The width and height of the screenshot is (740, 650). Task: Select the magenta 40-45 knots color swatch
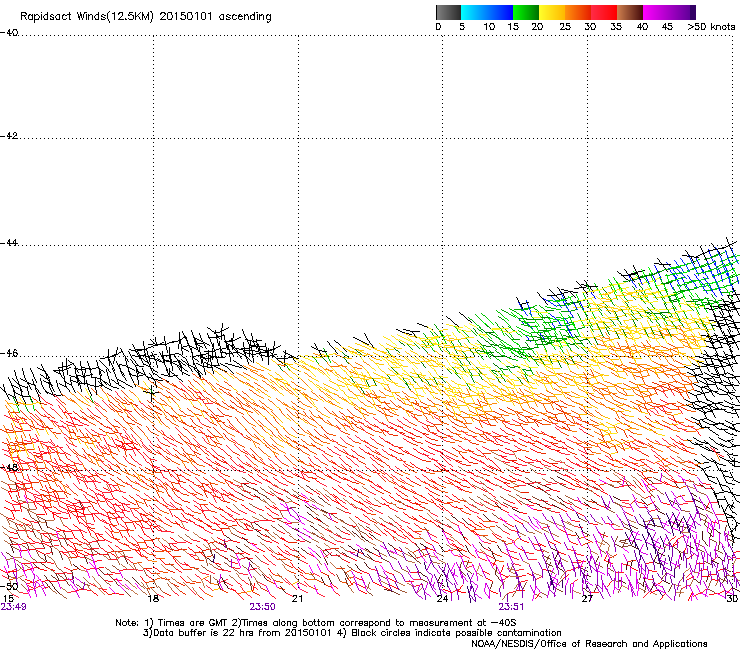[x=656, y=12]
